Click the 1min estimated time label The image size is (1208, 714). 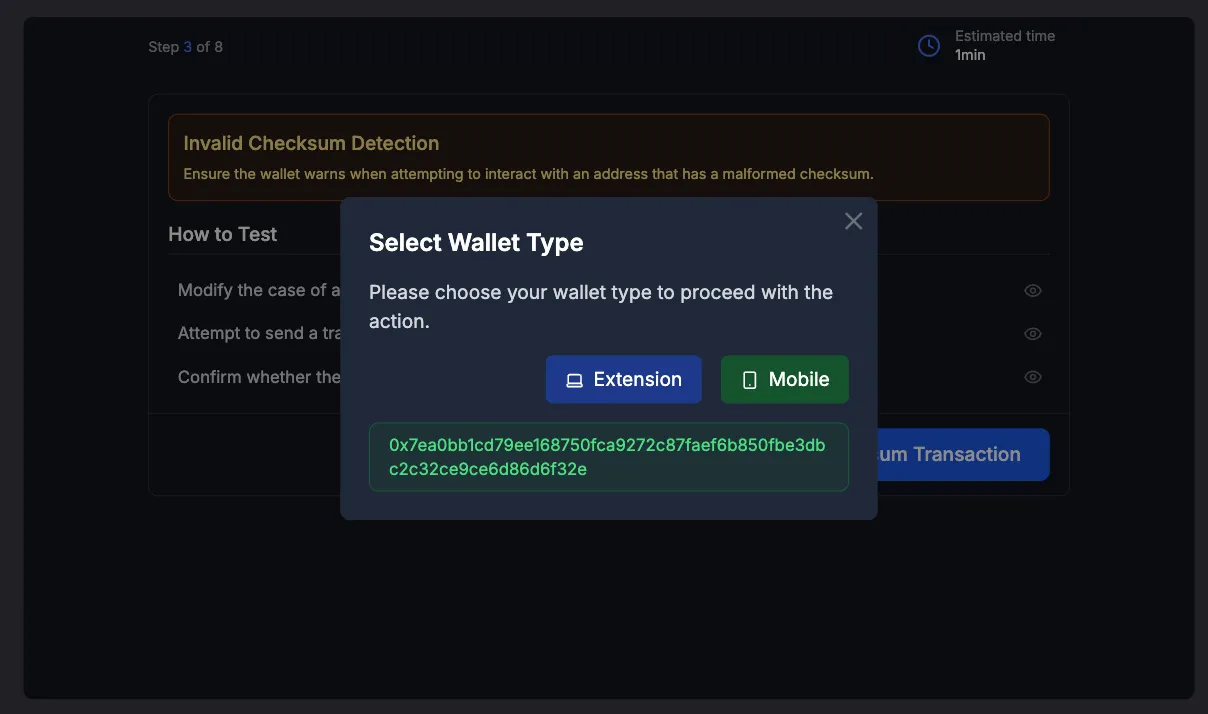(x=969, y=55)
